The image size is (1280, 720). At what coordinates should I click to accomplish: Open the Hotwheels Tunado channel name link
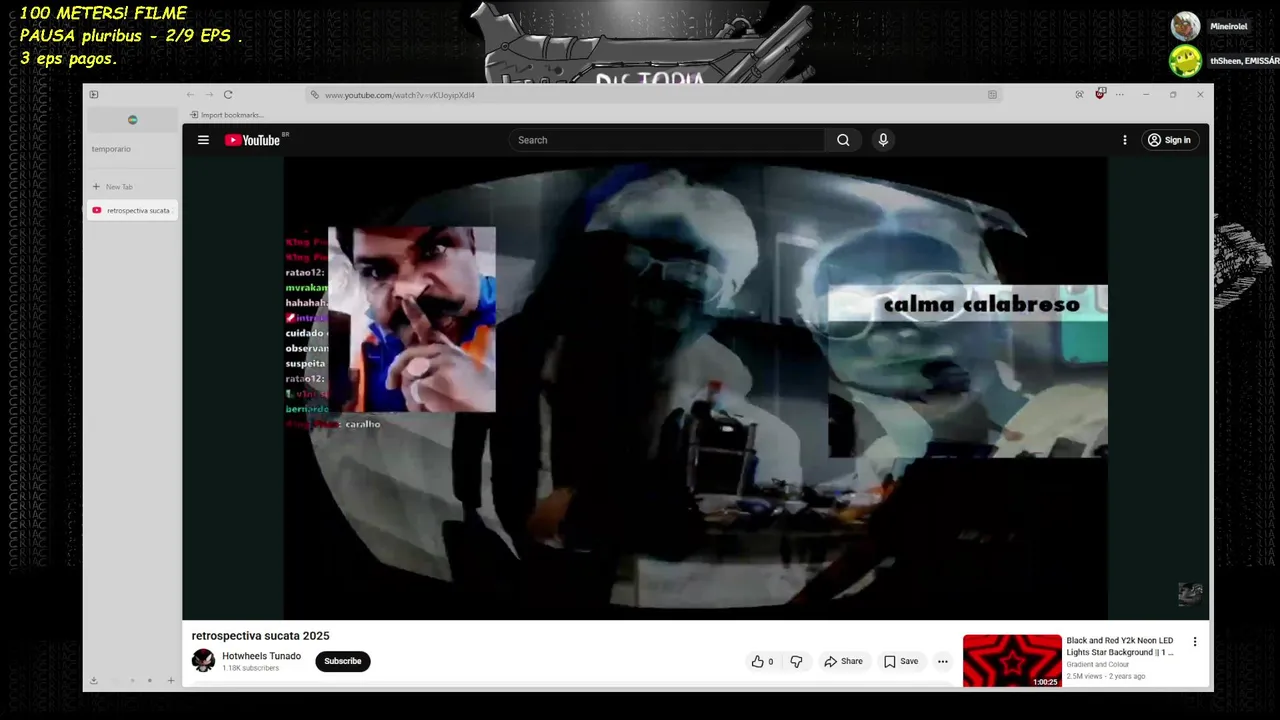point(261,656)
